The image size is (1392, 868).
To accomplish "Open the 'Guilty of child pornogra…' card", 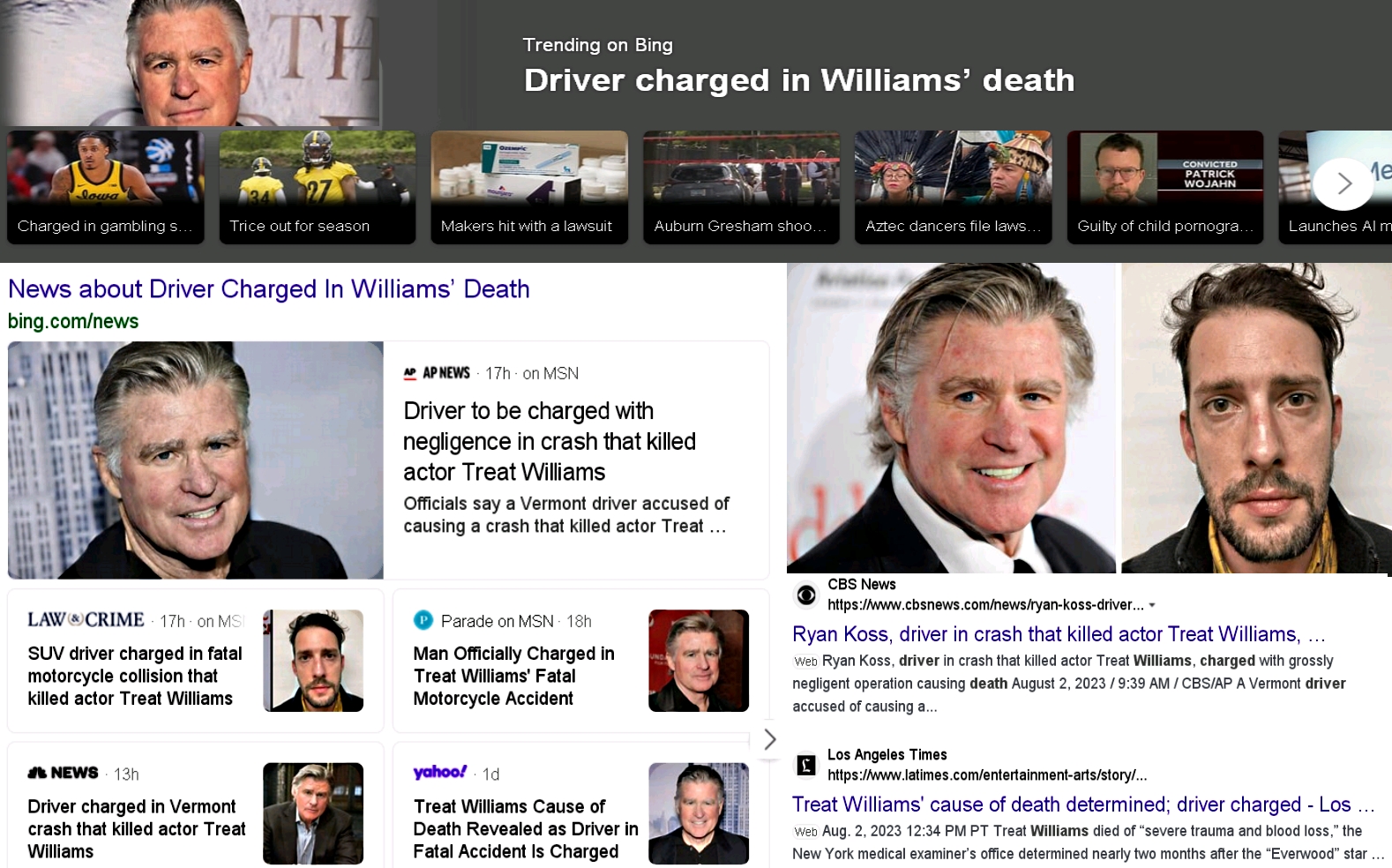I will [x=1165, y=187].
